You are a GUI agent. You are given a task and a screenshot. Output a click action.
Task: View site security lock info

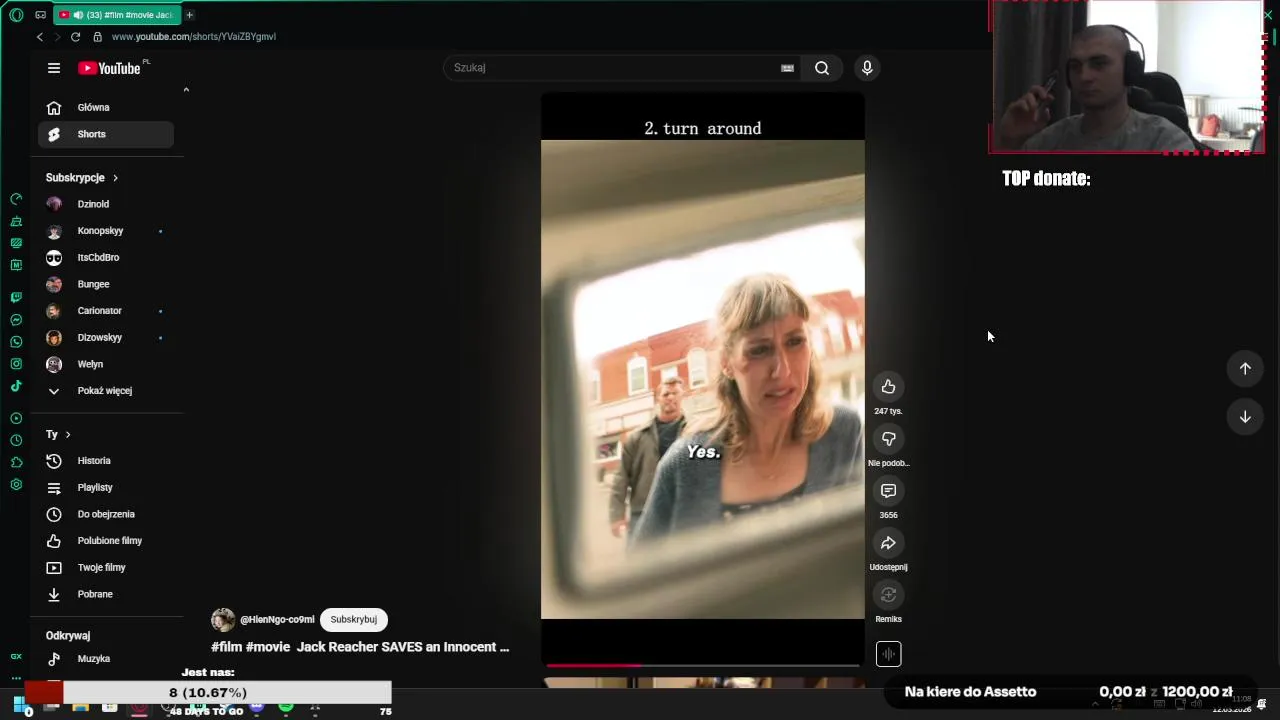click(x=97, y=37)
